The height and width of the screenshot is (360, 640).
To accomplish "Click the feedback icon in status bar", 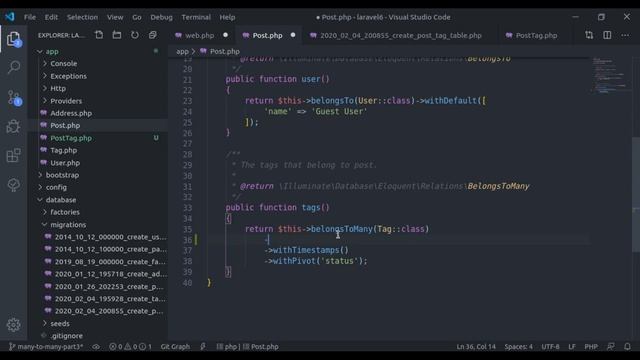I will pyautogui.click(x=611, y=347).
